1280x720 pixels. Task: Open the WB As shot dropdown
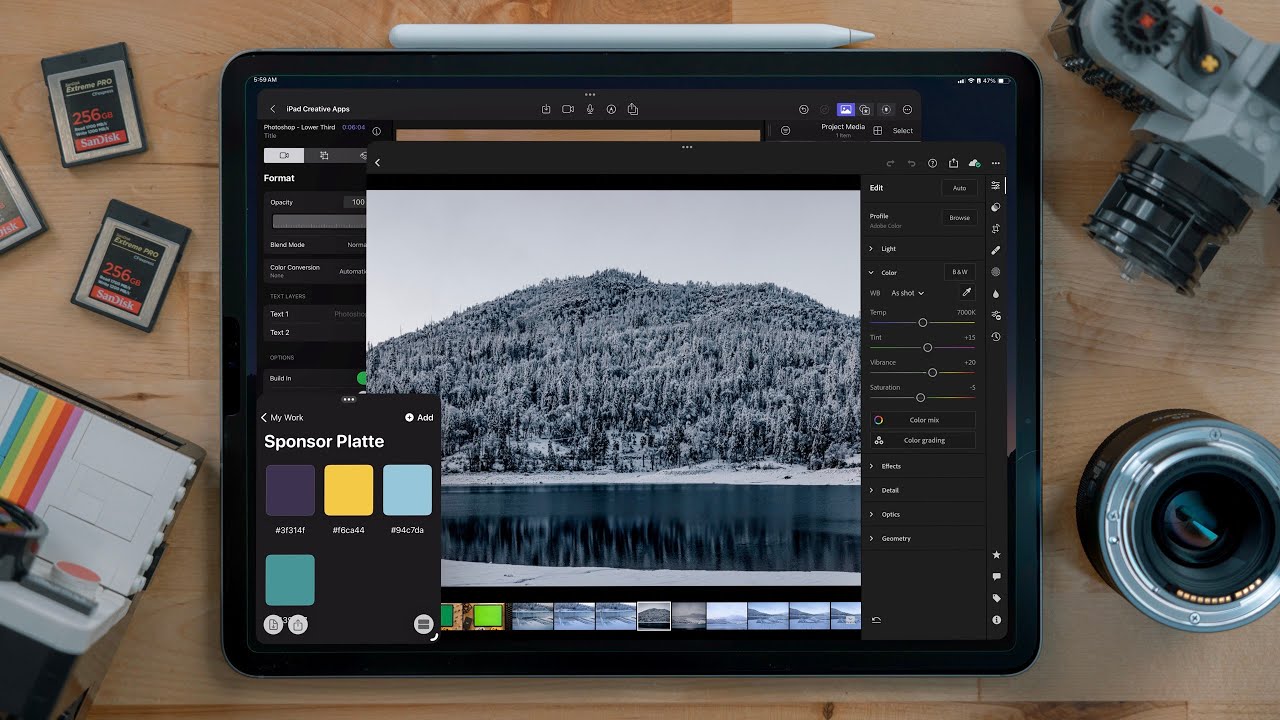(x=908, y=293)
